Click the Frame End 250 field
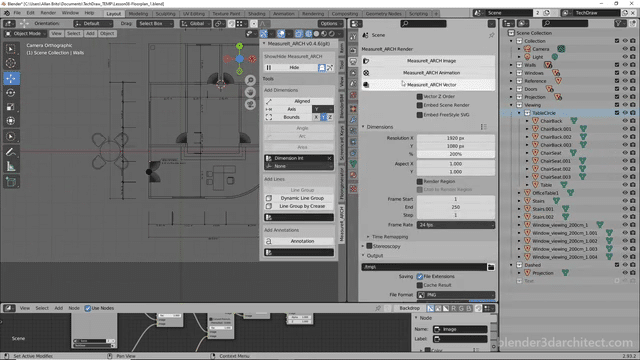Image resolution: width=640 pixels, height=360 pixels. tap(456, 207)
